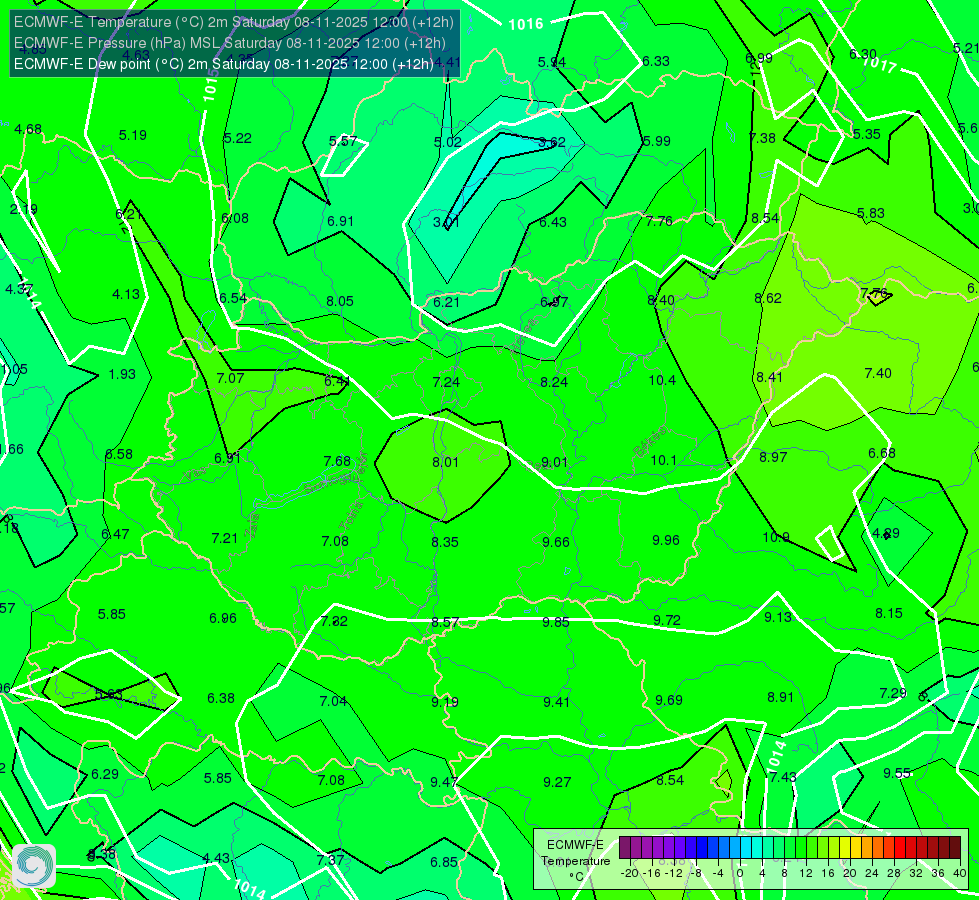Image resolution: width=979 pixels, height=900 pixels.
Task: Click the 8.15 temperature value
Action: [888, 613]
